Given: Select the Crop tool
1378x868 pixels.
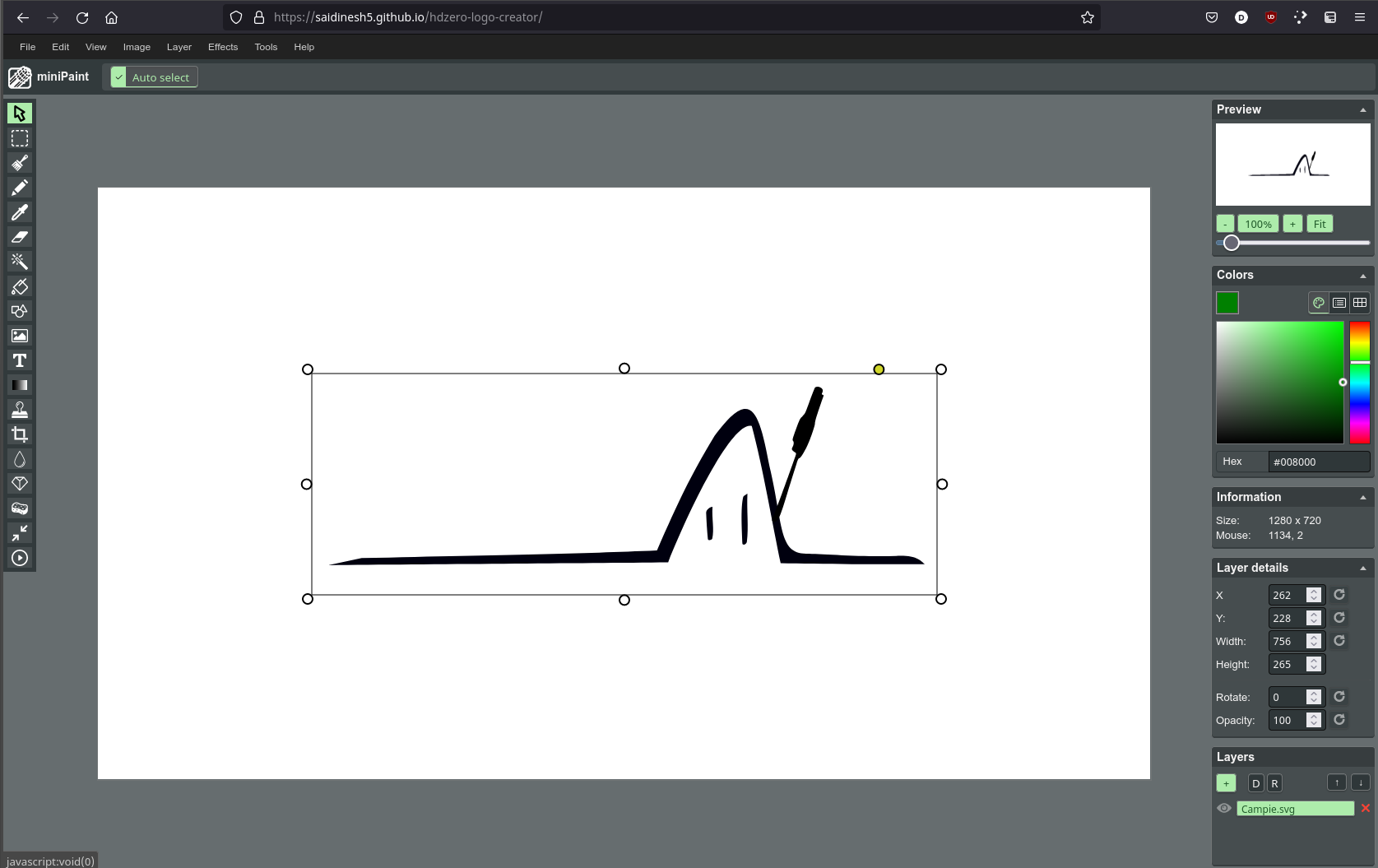Looking at the screenshot, I should tap(20, 434).
